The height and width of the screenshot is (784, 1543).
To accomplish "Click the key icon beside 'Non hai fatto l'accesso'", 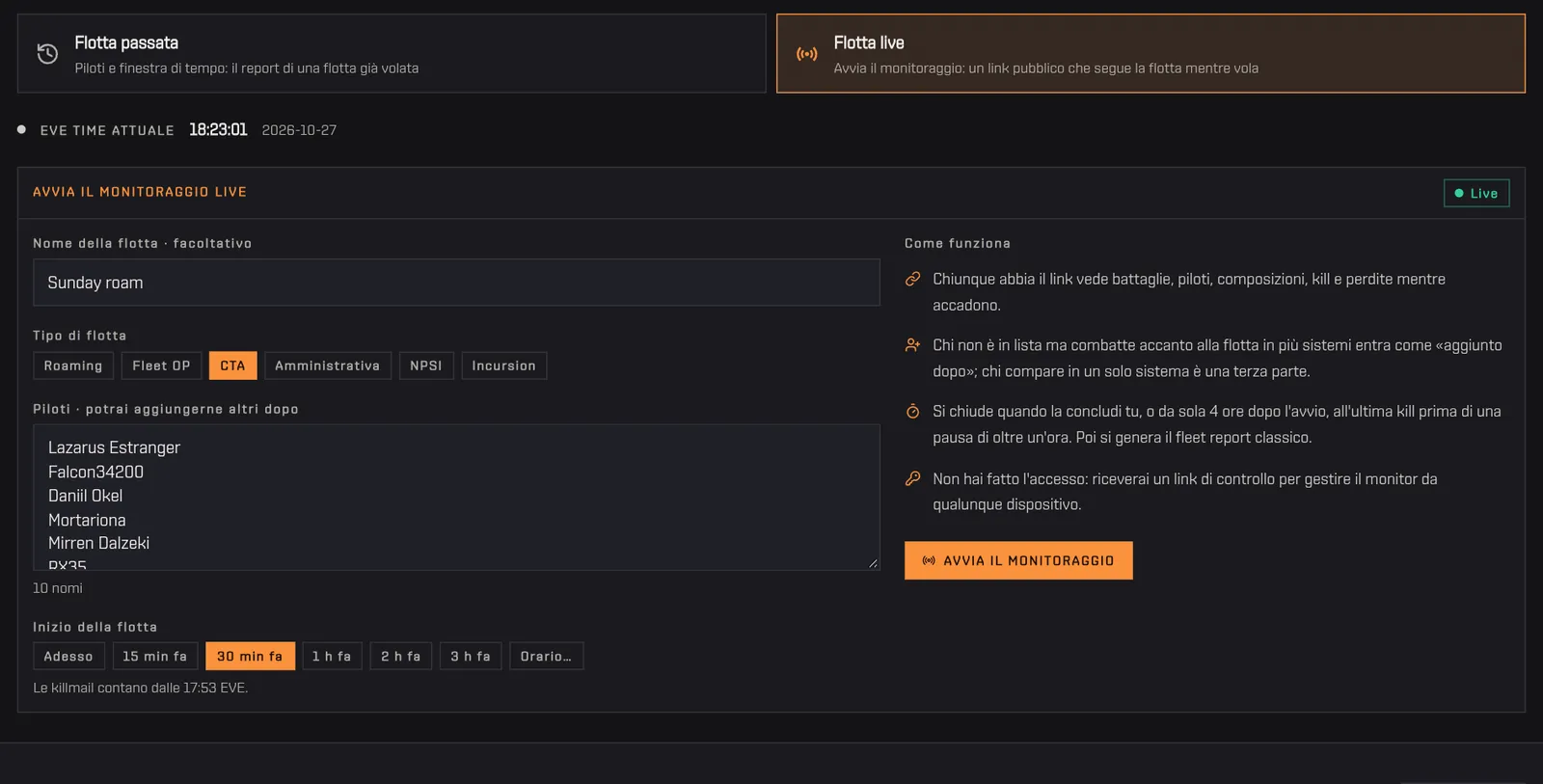I will click(x=912, y=479).
